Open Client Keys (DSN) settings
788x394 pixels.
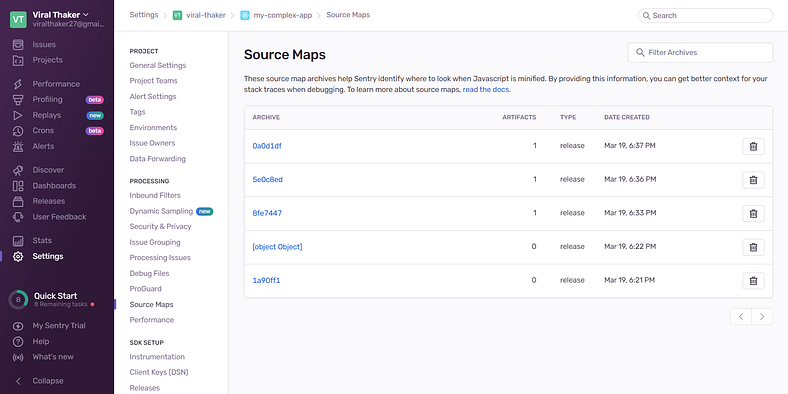pyautogui.click(x=159, y=372)
